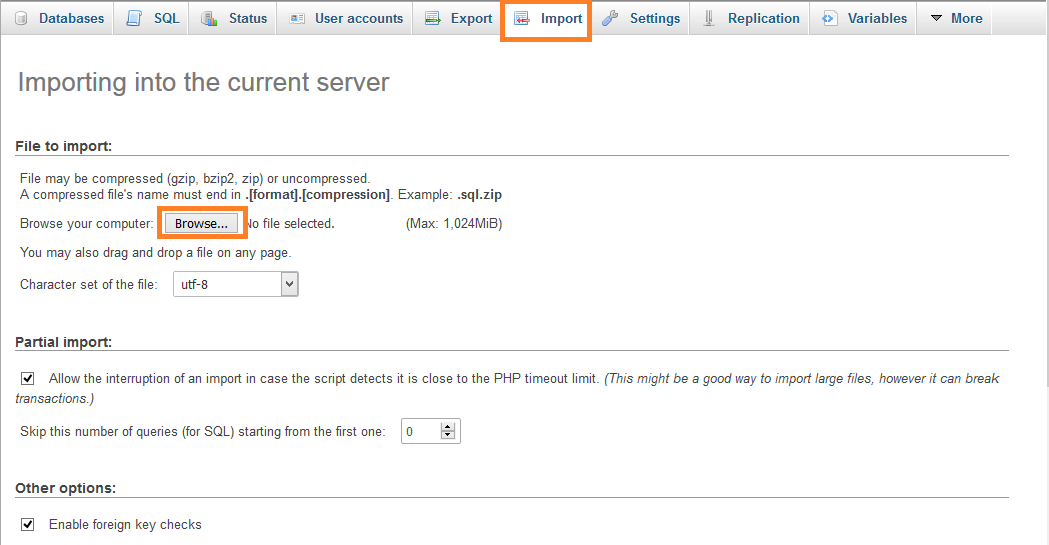Viewport: 1049px width, 545px height.
Task: Click the Status chart icon
Action: tap(209, 19)
